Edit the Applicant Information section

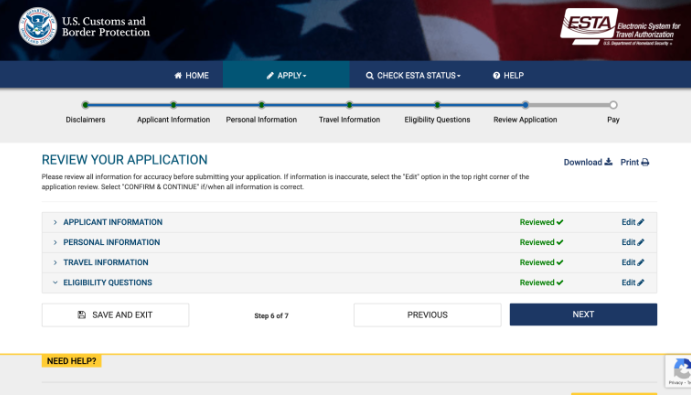633,222
